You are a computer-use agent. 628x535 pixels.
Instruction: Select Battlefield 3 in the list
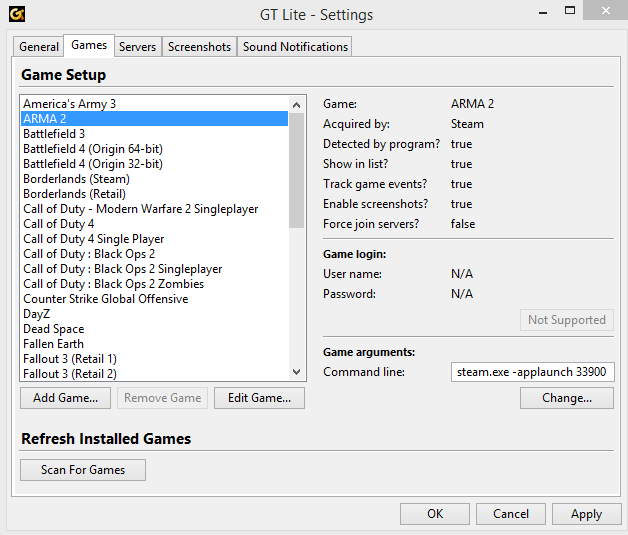point(155,134)
